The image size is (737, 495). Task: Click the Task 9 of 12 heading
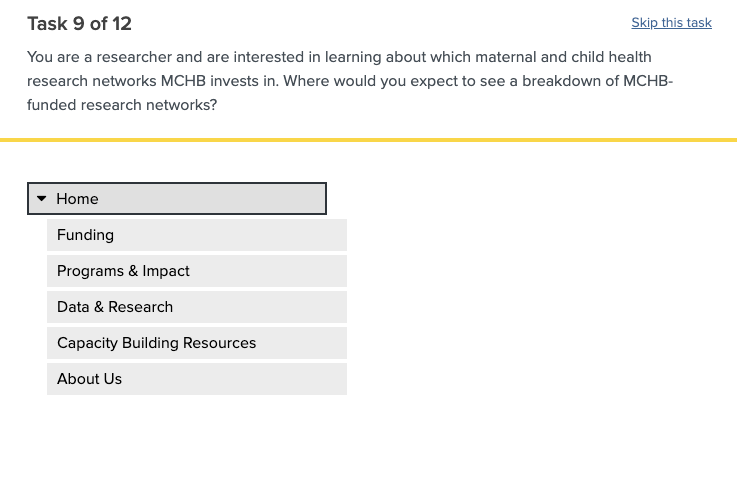80,24
